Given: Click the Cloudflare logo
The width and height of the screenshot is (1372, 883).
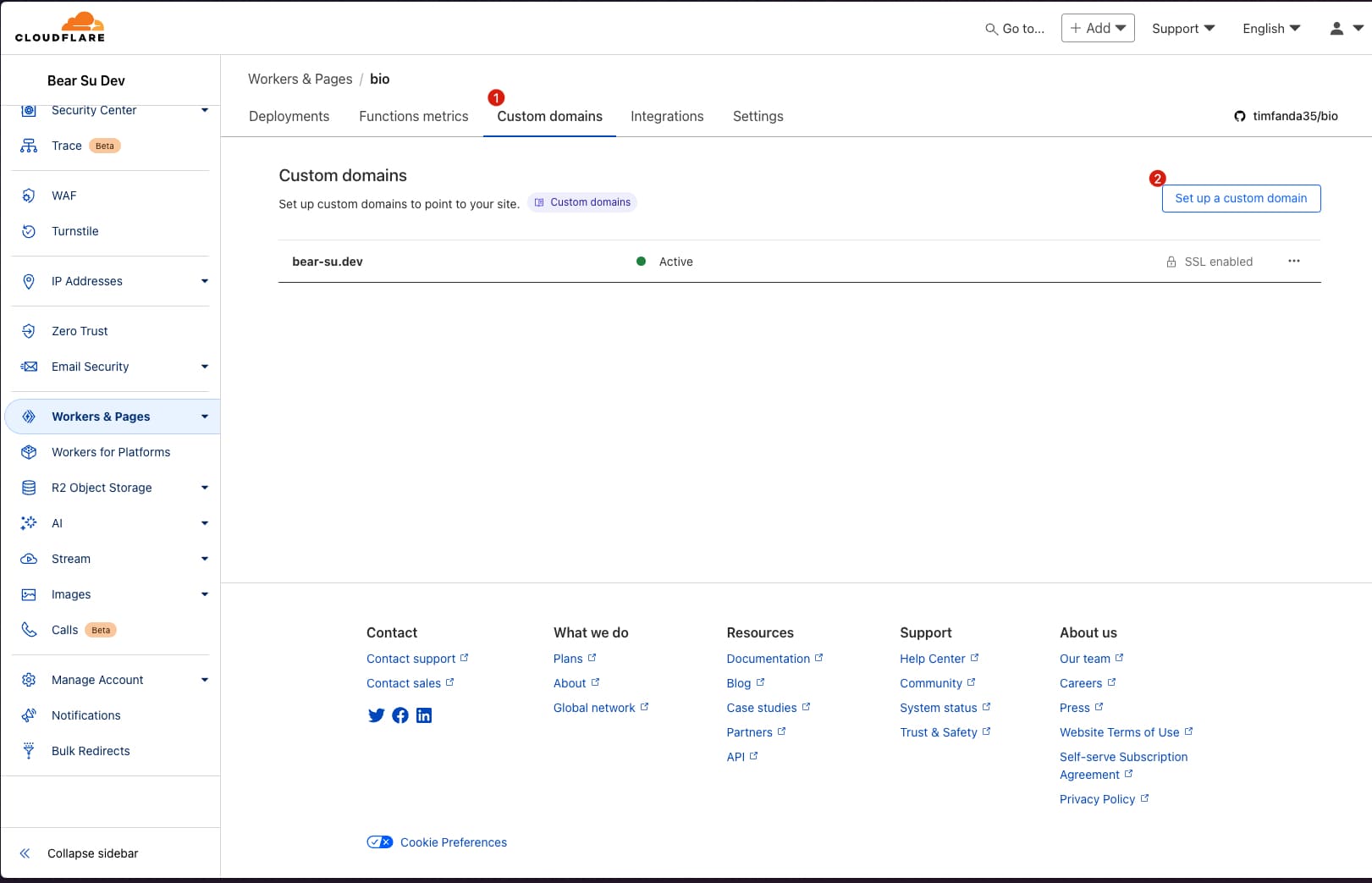Looking at the screenshot, I should click(60, 27).
